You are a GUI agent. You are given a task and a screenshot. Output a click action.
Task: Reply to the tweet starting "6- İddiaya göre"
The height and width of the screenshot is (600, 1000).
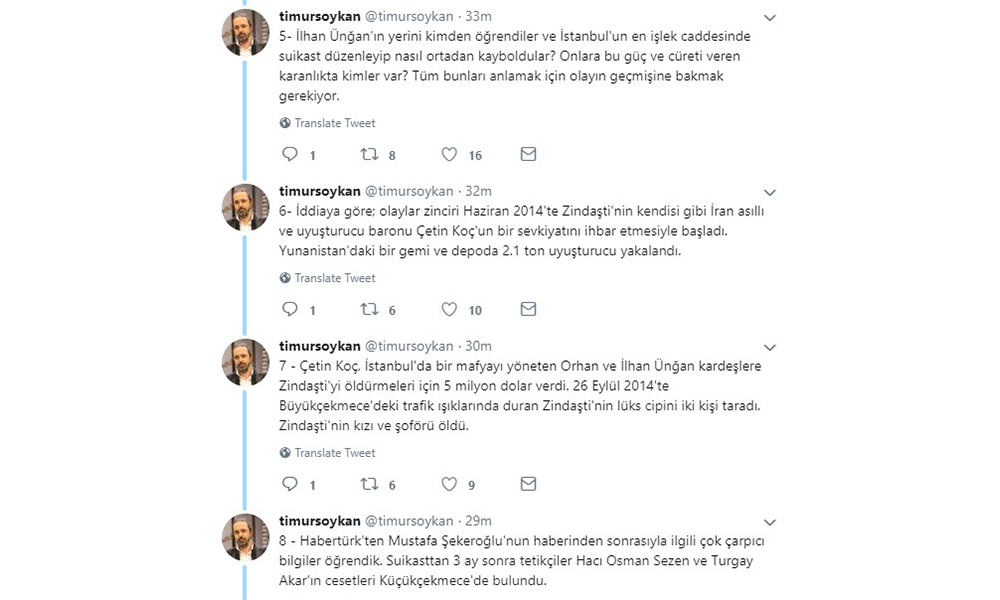pyautogui.click(x=290, y=310)
